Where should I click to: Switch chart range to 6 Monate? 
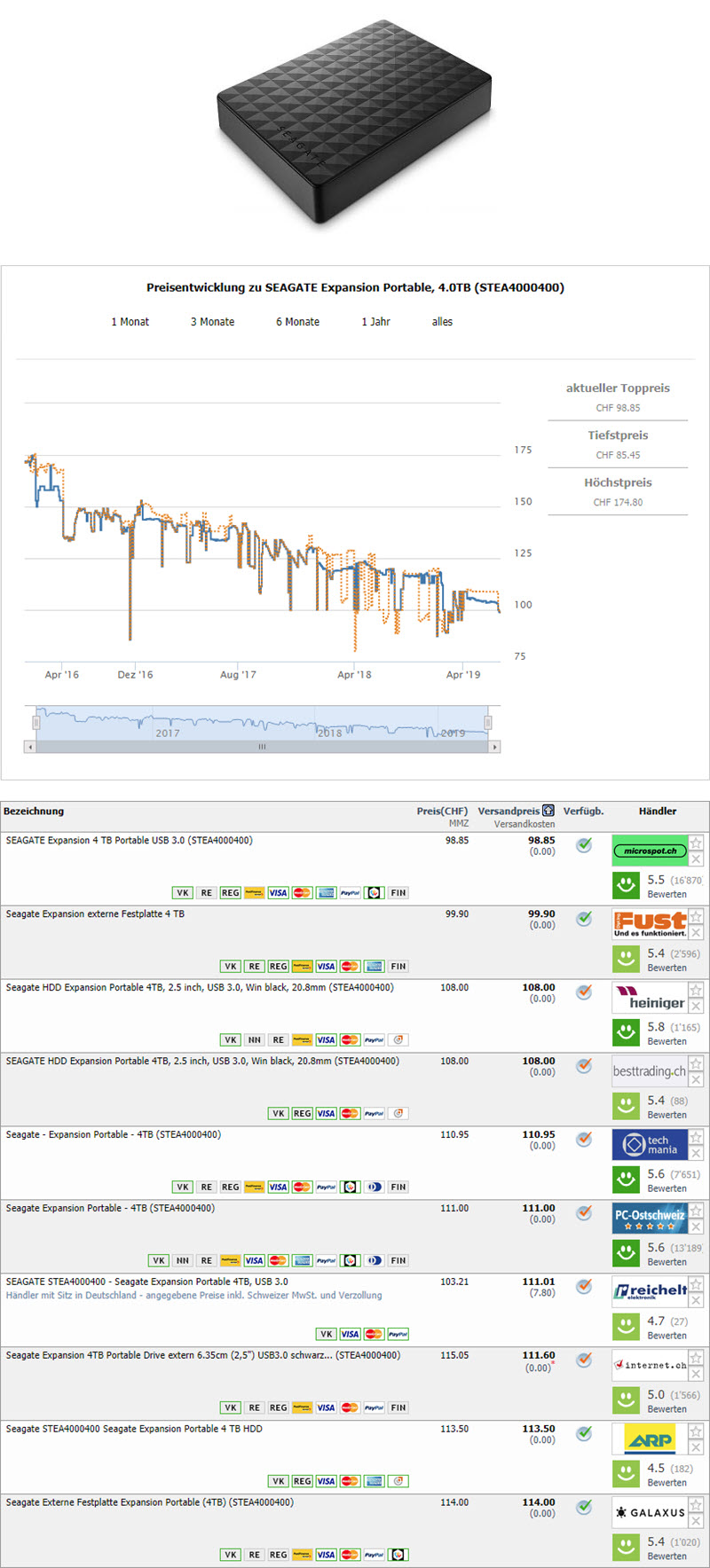(x=297, y=322)
